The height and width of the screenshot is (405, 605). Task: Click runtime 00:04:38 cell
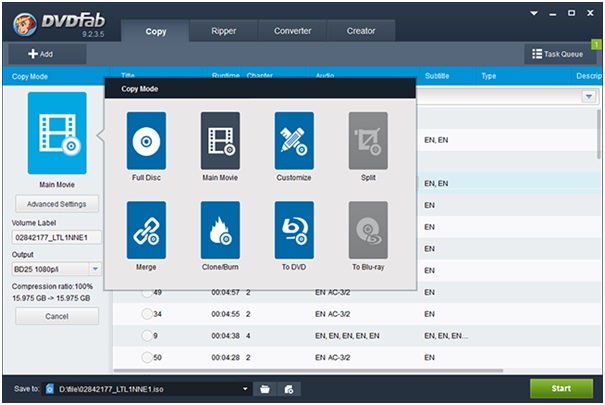225,336
